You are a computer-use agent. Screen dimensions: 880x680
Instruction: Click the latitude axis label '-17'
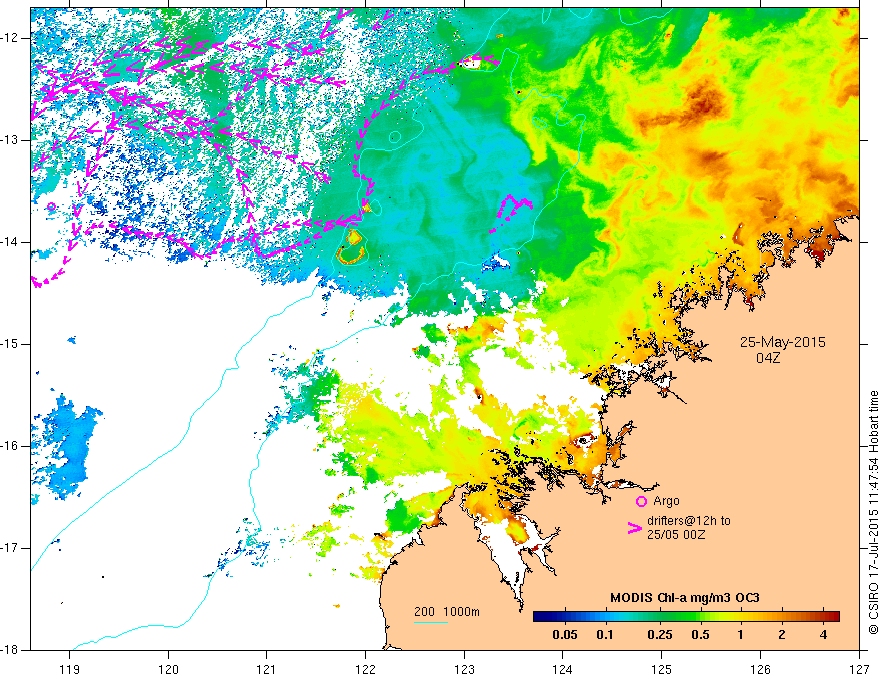click(10, 548)
